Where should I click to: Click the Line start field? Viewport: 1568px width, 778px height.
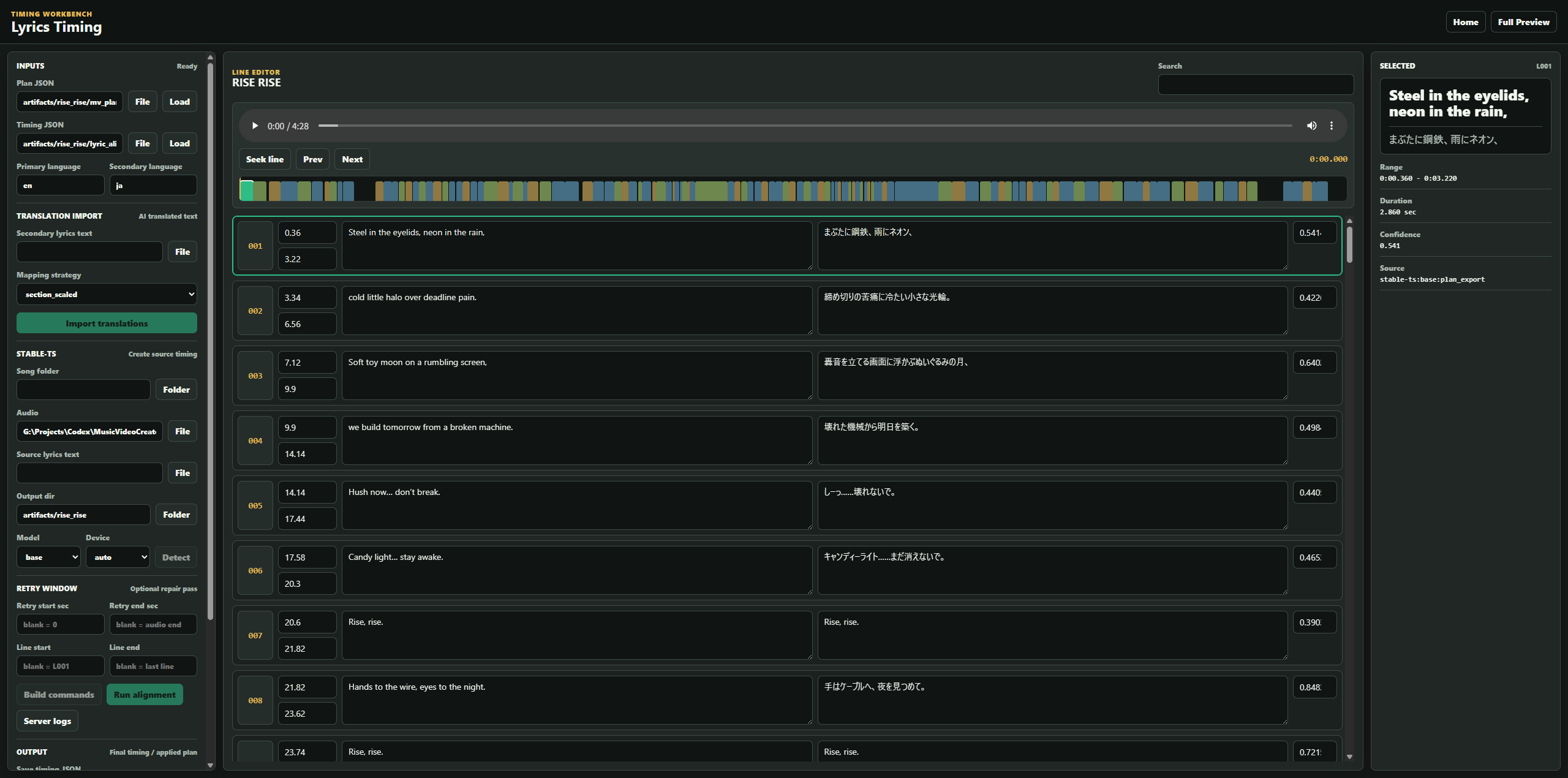60,666
